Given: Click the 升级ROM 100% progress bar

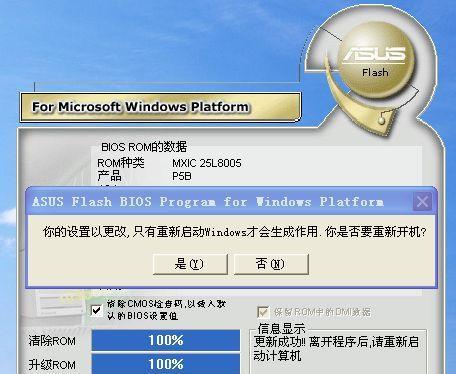Looking at the screenshot, I should pyautogui.click(x=166, y=364).
